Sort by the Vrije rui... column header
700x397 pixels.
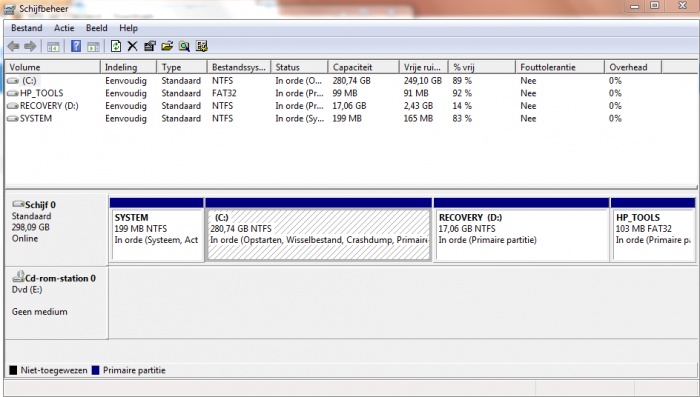pos(423,67)
